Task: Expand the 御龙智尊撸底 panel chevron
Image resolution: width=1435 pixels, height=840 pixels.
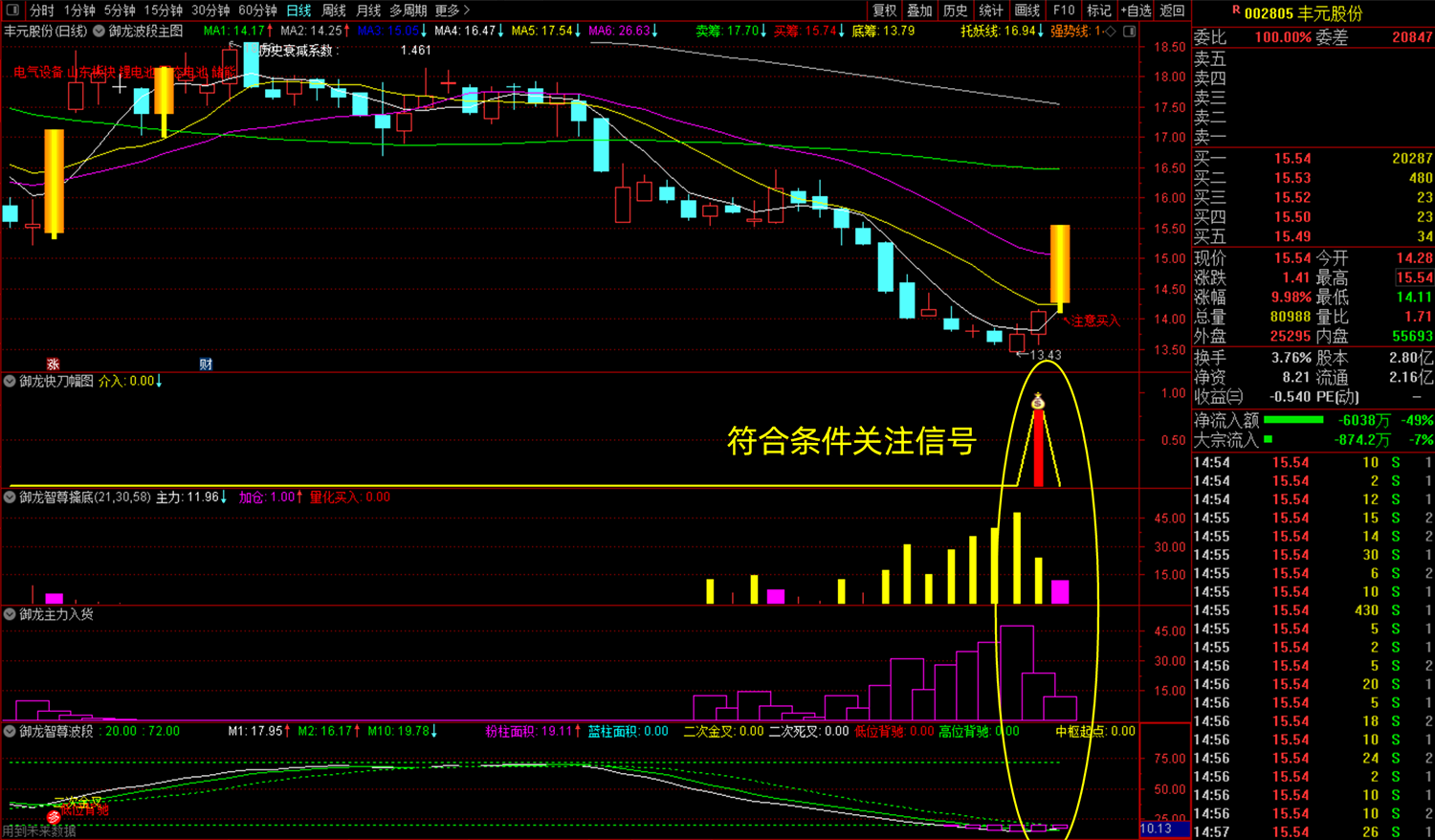Action: click(8, 497)
